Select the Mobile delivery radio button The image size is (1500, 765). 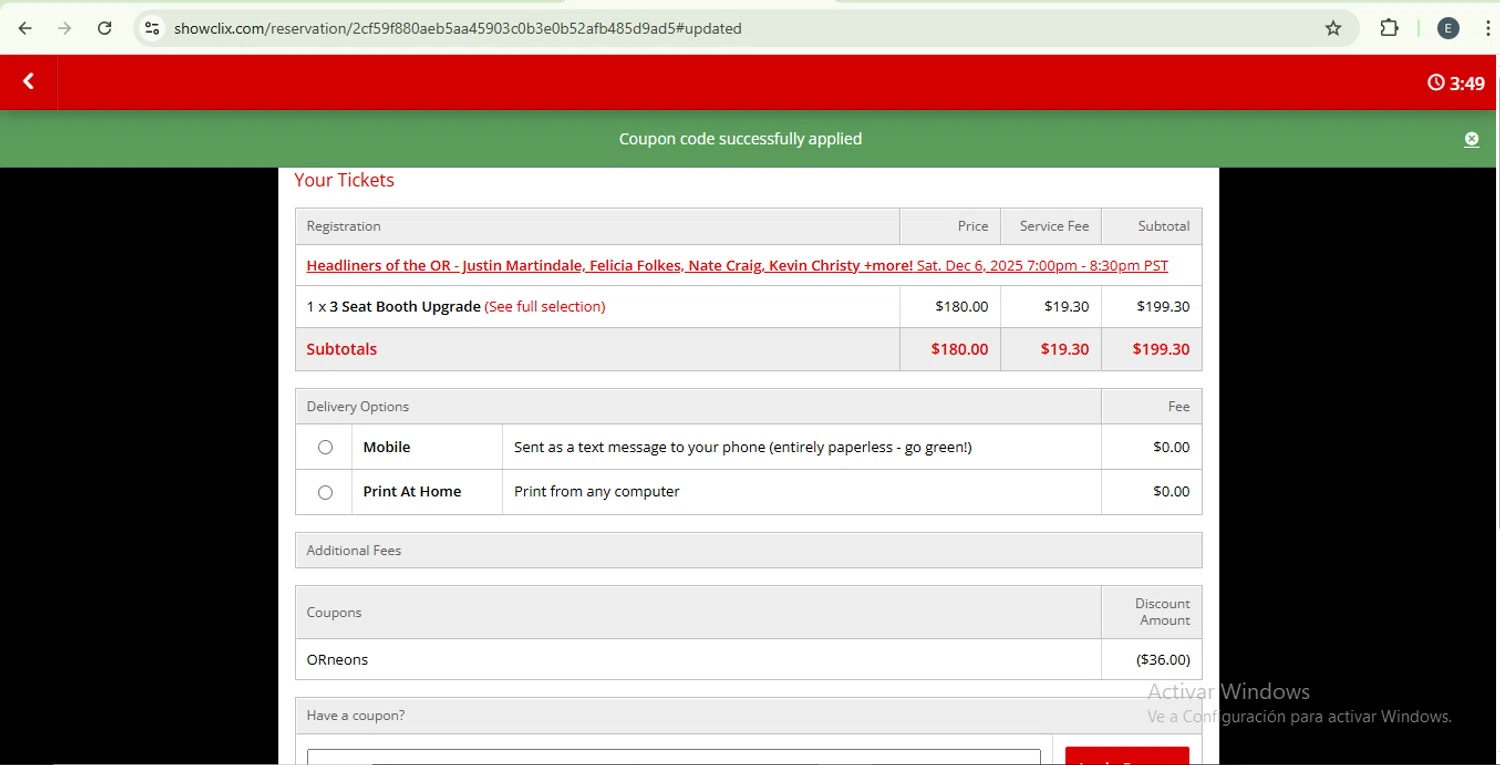pyautogui.click(x=325, y=447)
